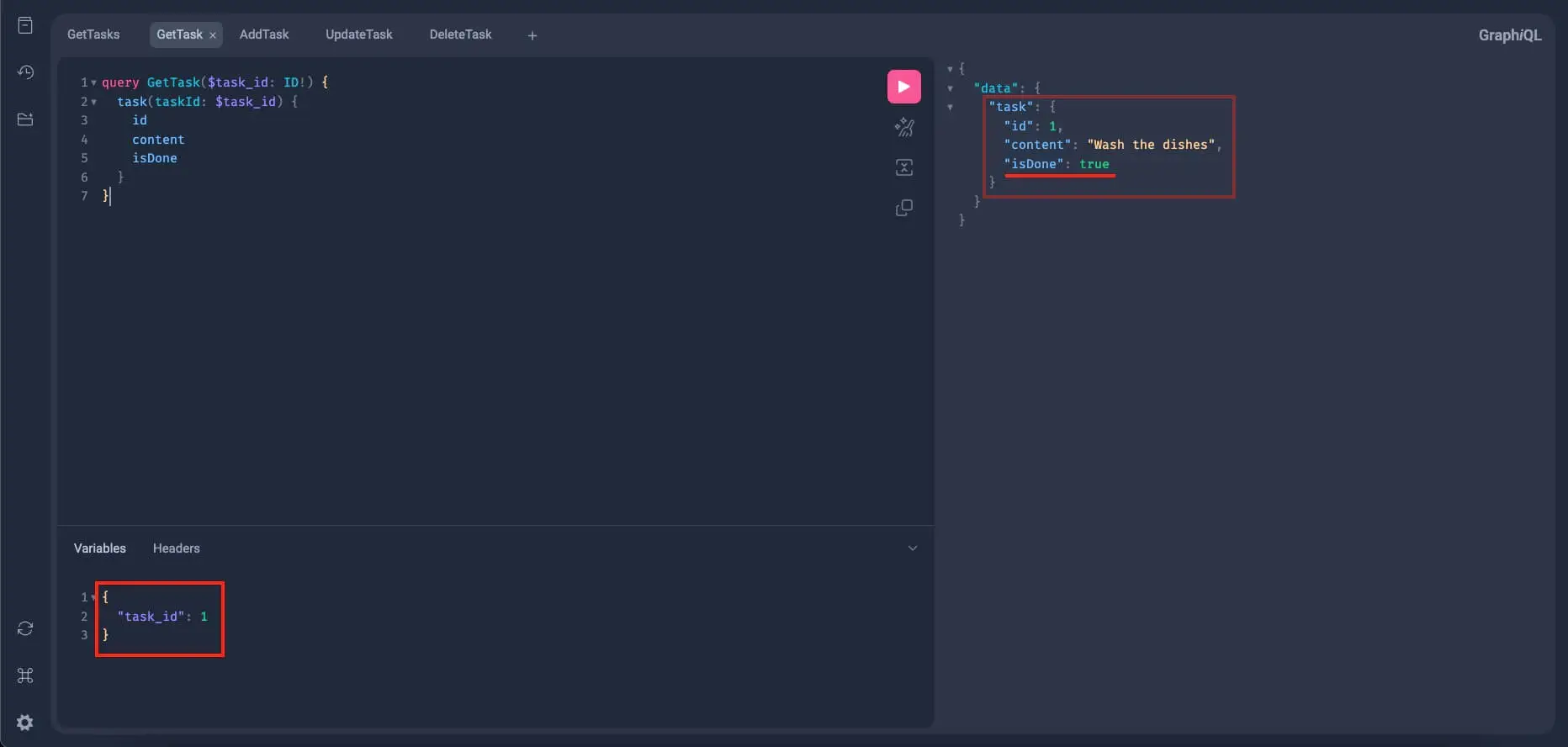
Task: Close the GetTask tab
Action: 213,35
